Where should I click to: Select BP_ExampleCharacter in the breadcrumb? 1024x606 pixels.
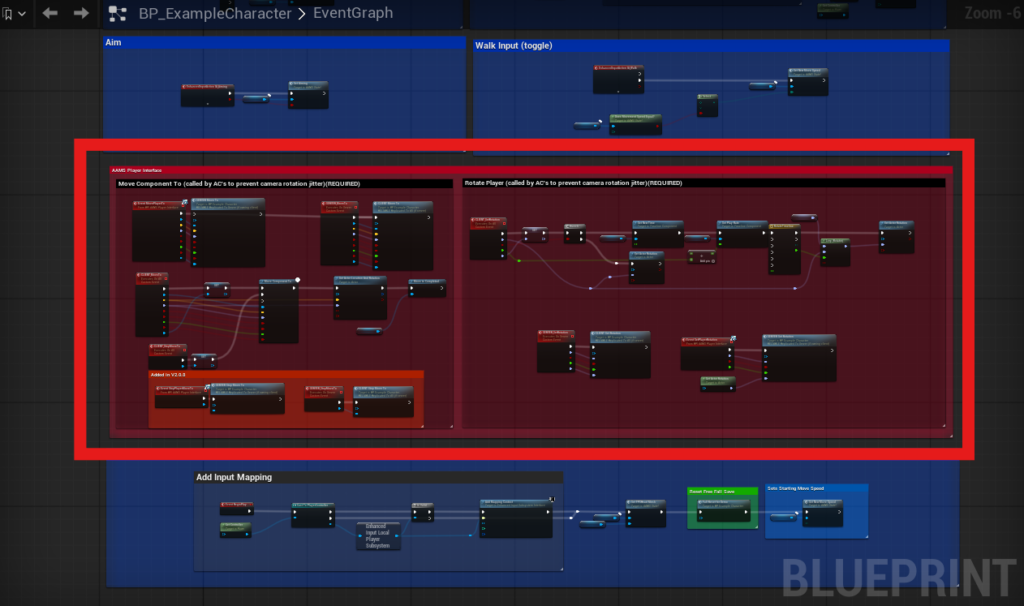click(x=215, y=14)
